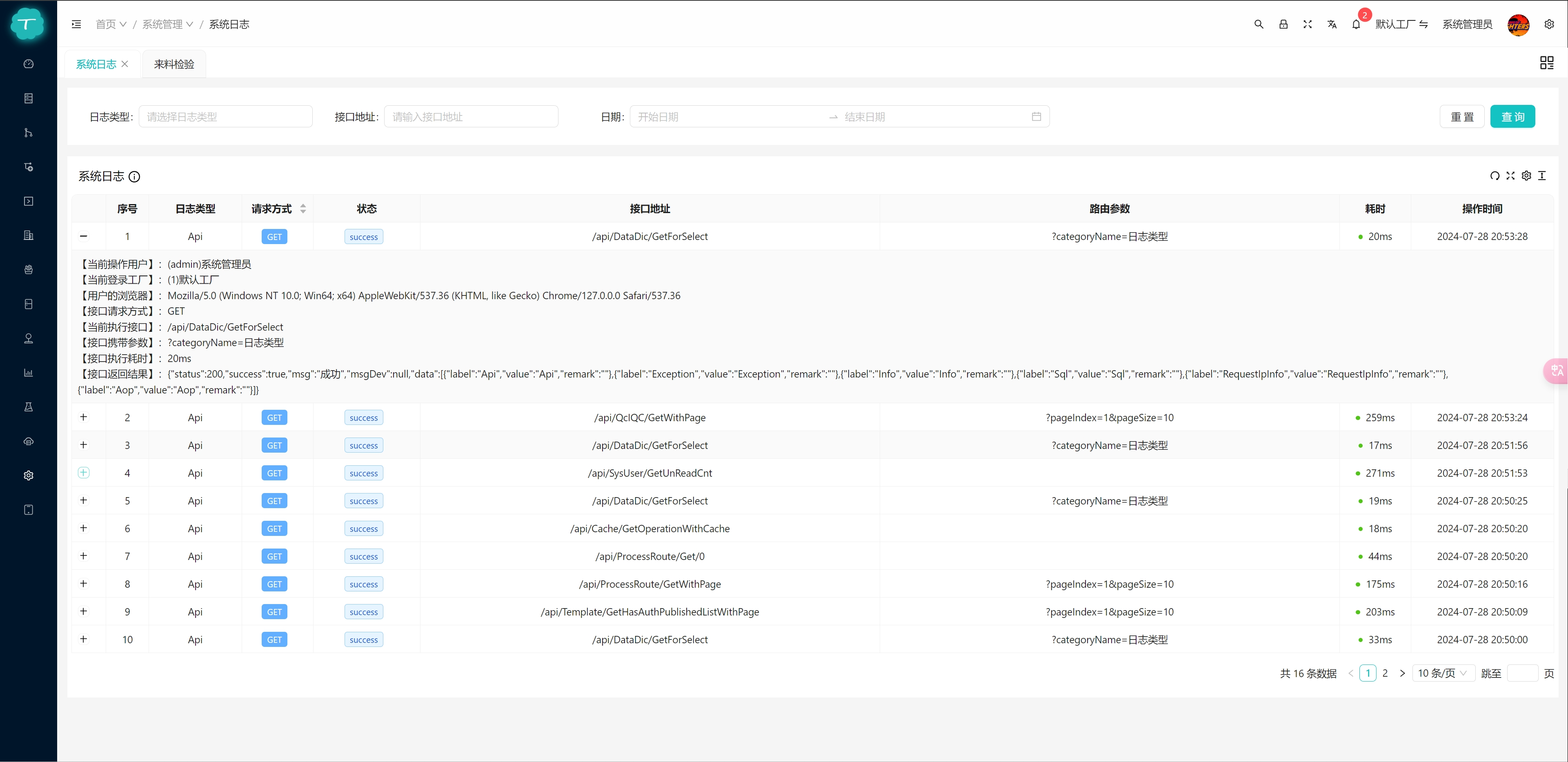Click the 接口地址 input field
Screen dimensions: 1568x762
click(x=471, y=117)
